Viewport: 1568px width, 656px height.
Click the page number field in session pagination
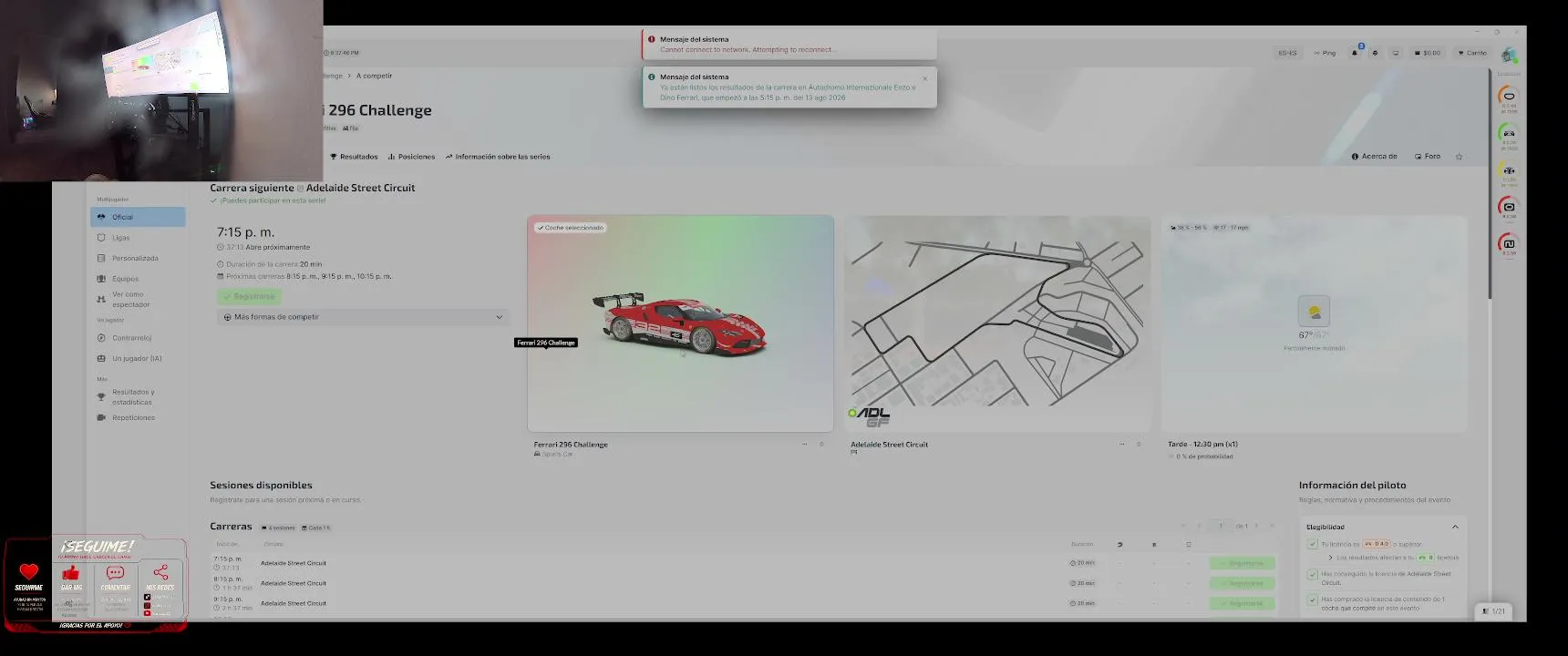tap(1221, 526)
